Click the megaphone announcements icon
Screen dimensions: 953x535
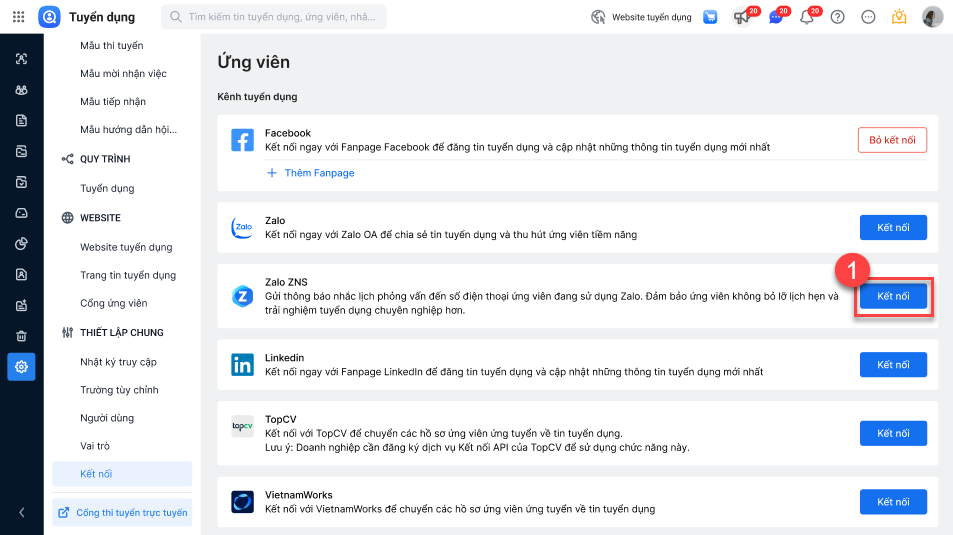[741, 17]
